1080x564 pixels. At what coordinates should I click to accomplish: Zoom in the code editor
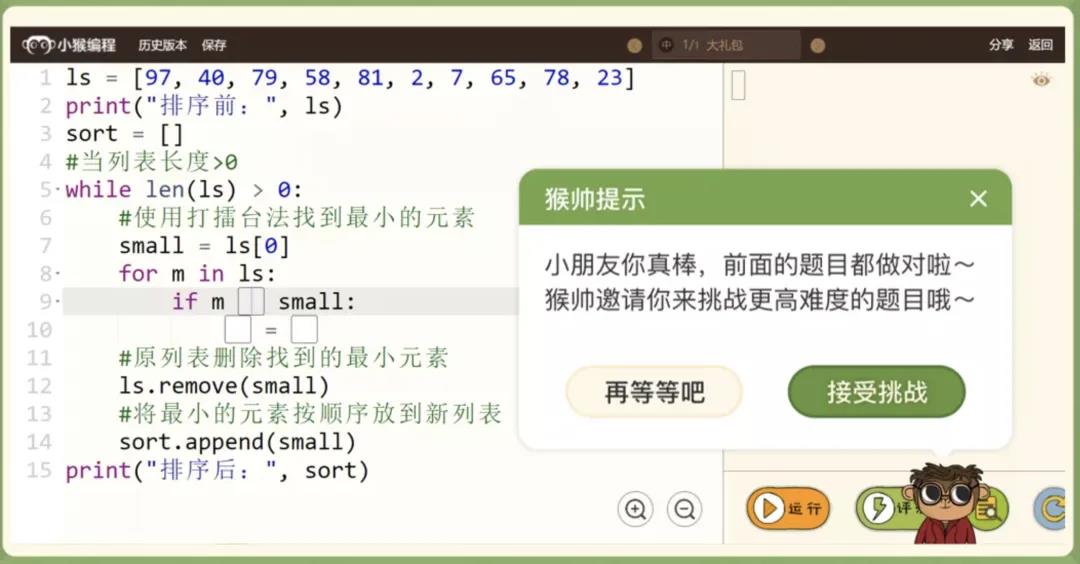tap(635, 509)
